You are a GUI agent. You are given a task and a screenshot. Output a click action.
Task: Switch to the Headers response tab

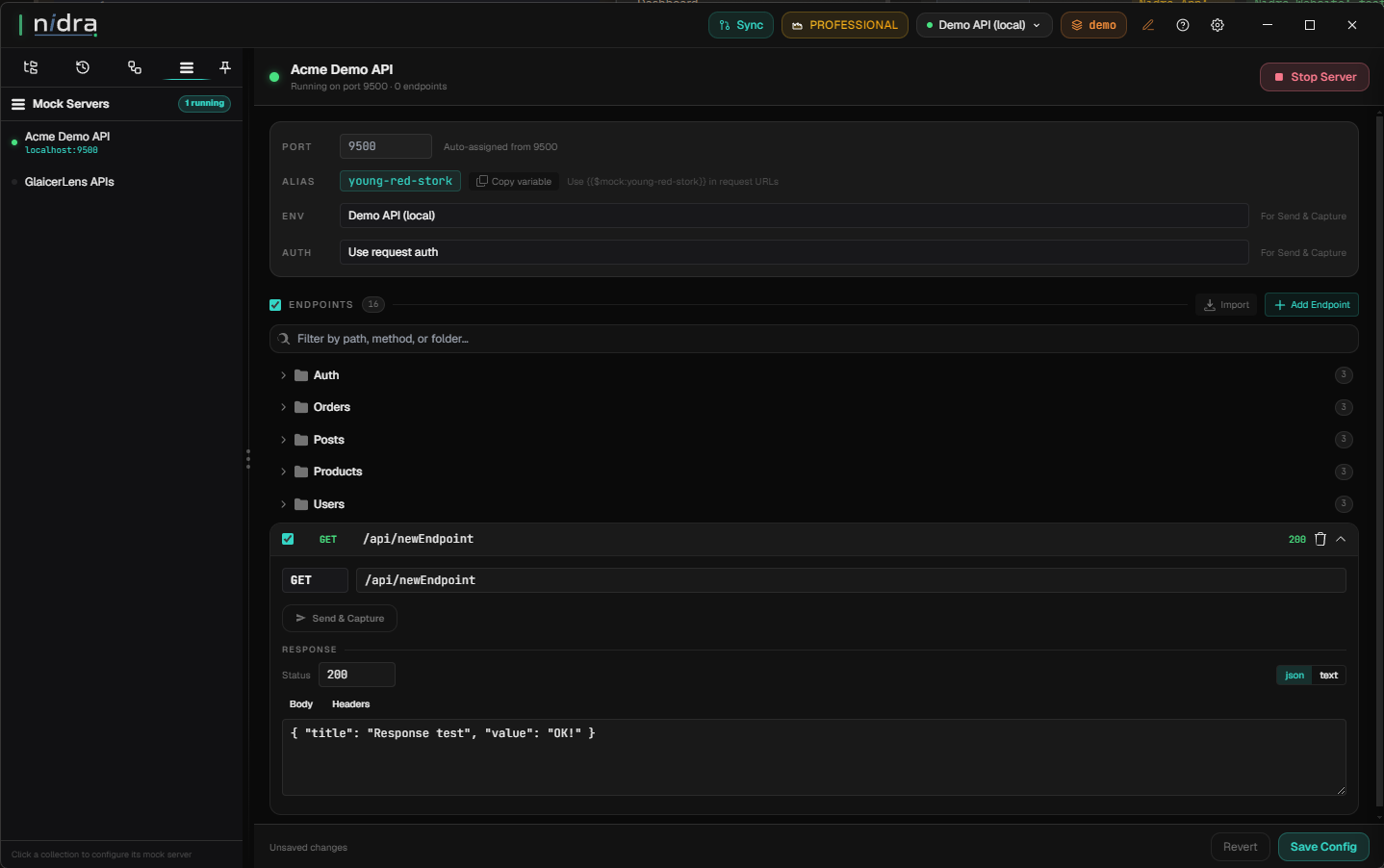[x=350, y=704]
